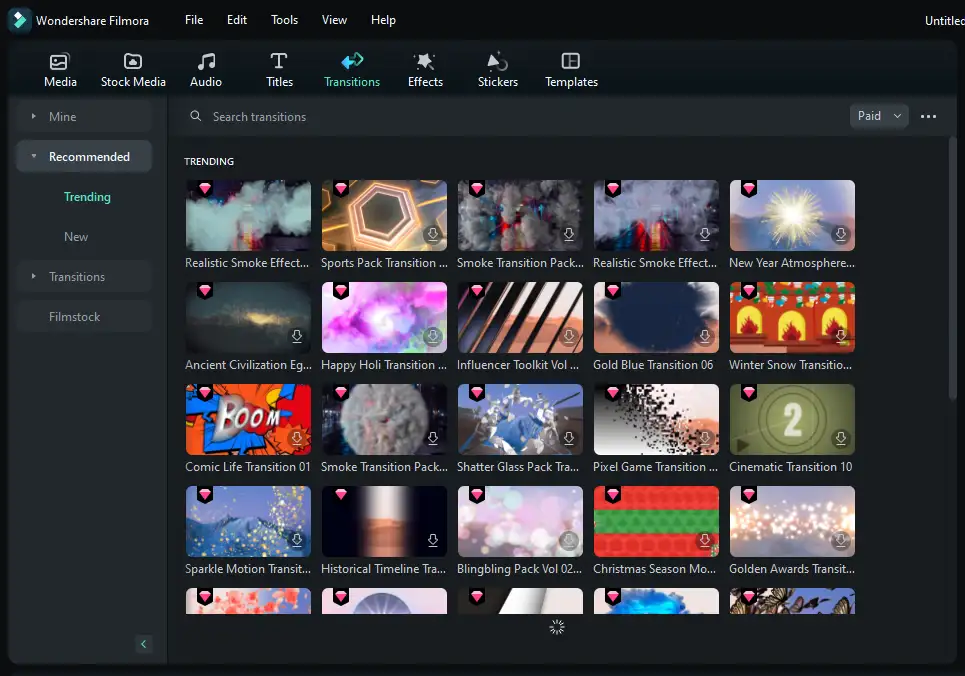This screenshot has width=965, height=676.
Task: Select New under Recommended
Action: pos(76,237)
